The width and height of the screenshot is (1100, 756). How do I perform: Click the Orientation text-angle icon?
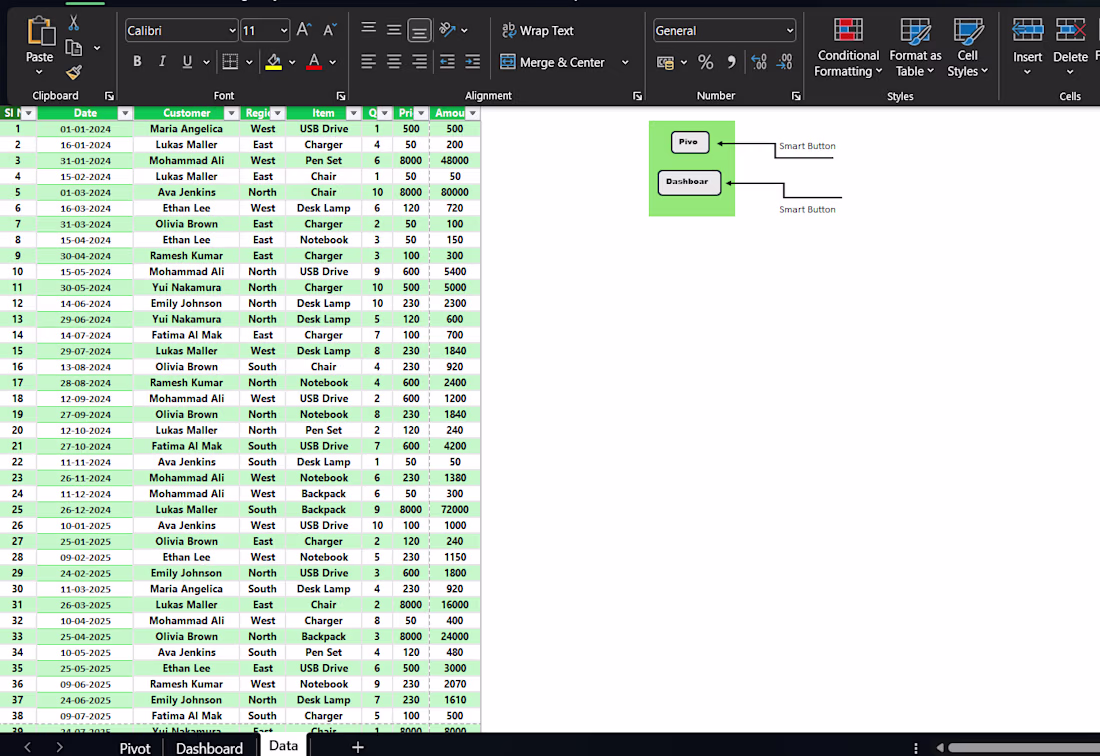pyautogui.click(x=447, y=29)
